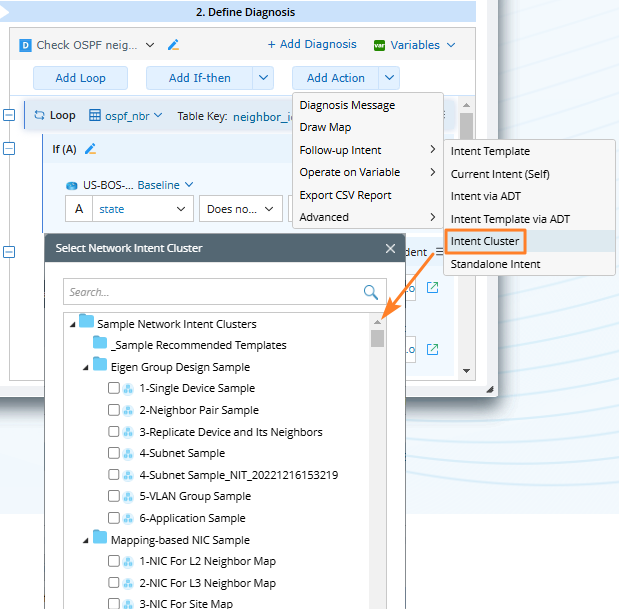Open the Check OSPF diagnosis dropdown chevron
619x609 pixels.
point(150,45)
